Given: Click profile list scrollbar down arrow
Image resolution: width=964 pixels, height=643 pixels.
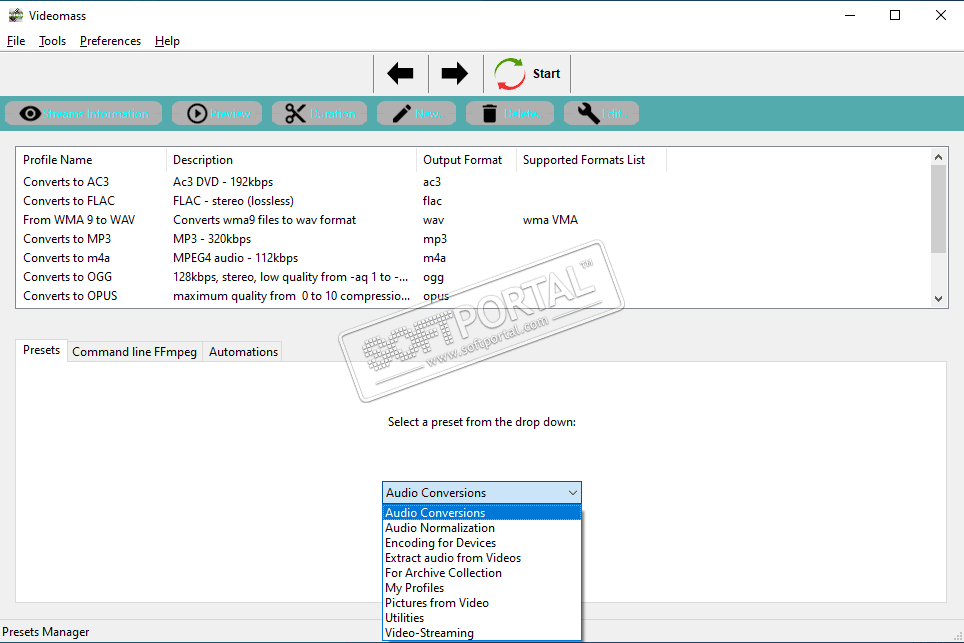Looking at the screenshot, I should pyautogui.click(x=938, y=299).
